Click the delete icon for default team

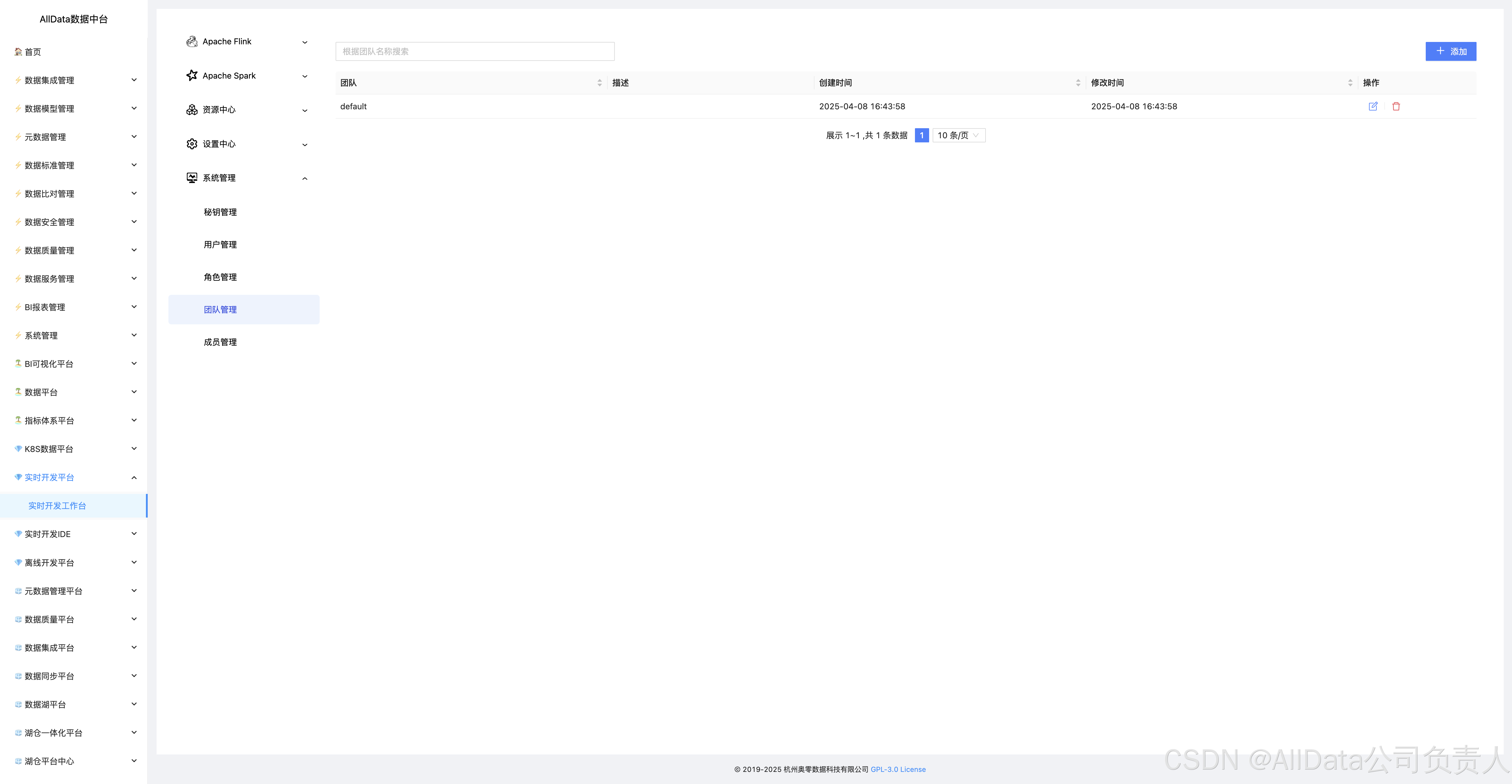coord(1396,106)
